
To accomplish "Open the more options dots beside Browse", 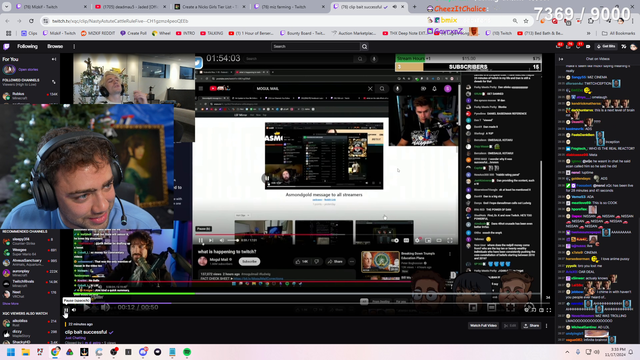I will 74,47.
